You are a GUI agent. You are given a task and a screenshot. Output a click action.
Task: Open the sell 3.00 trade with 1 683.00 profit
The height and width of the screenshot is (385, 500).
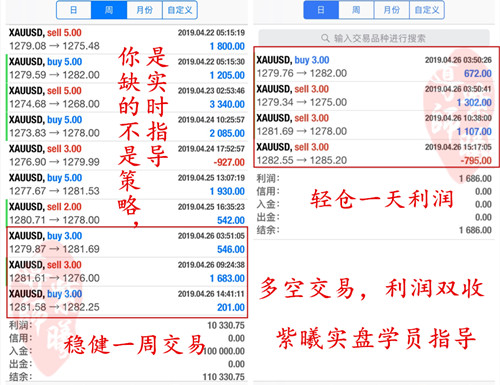pos(127,271)
